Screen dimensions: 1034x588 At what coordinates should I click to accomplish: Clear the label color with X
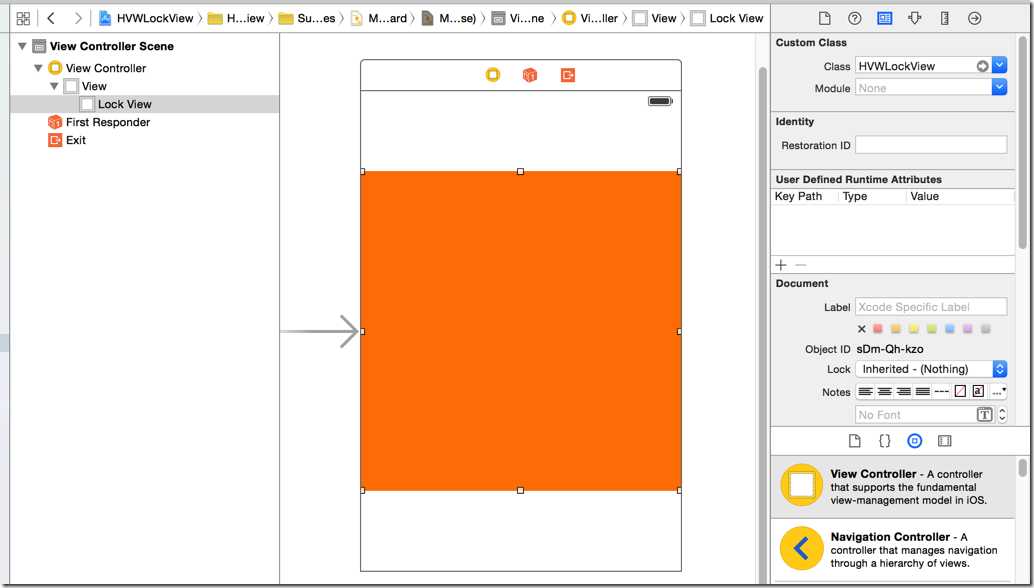tap(861, 329)
